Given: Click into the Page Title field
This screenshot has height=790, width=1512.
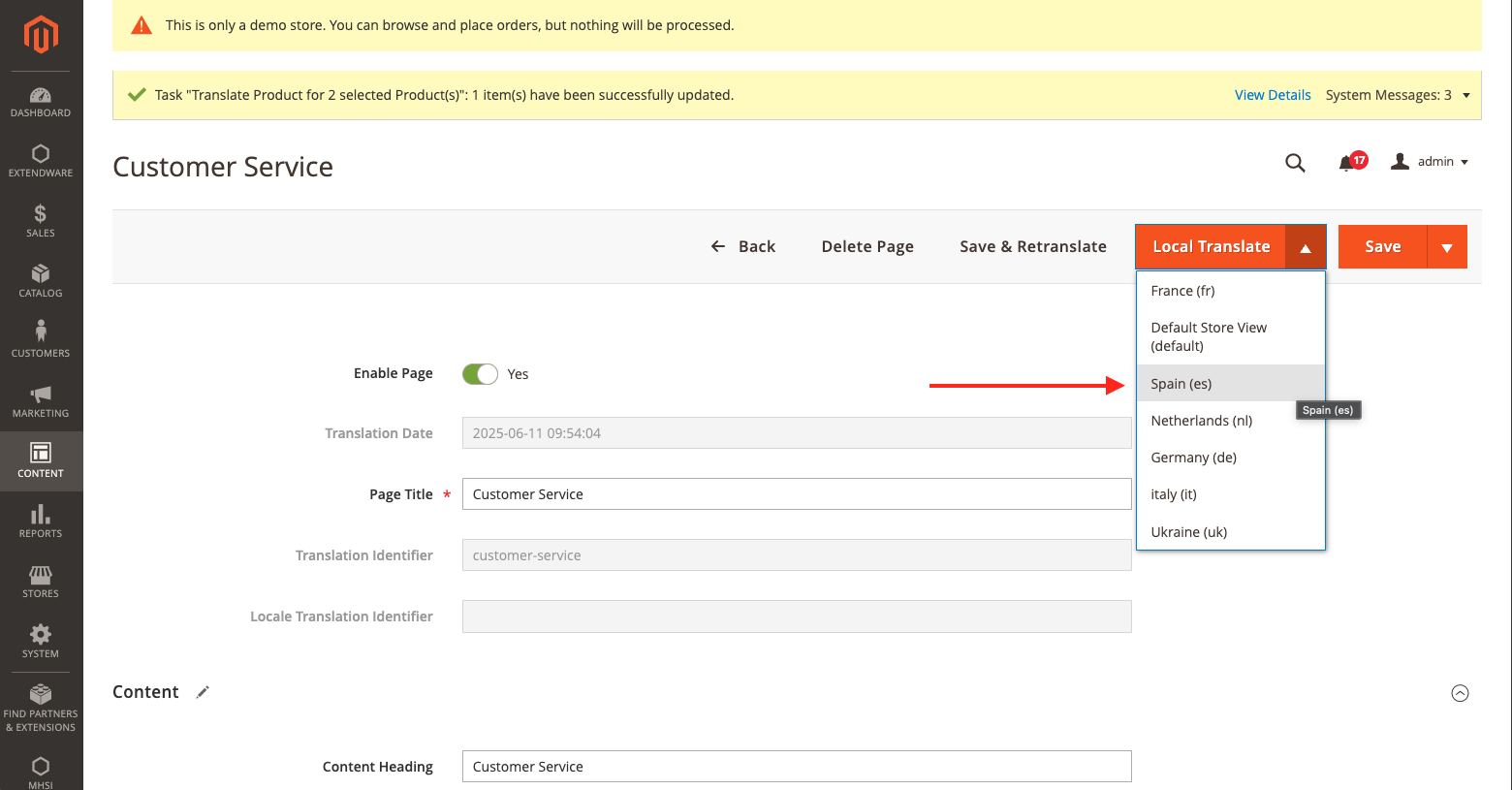Looking at the screenshot, I should click(796, 494).
